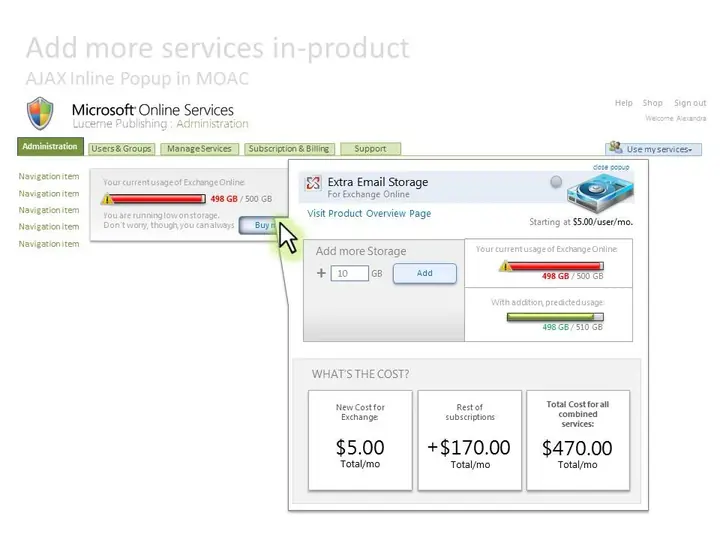The height and width of the screenshot is (540, 720).
Task: Click the green predicted usage bar
Action: point(555,317)
